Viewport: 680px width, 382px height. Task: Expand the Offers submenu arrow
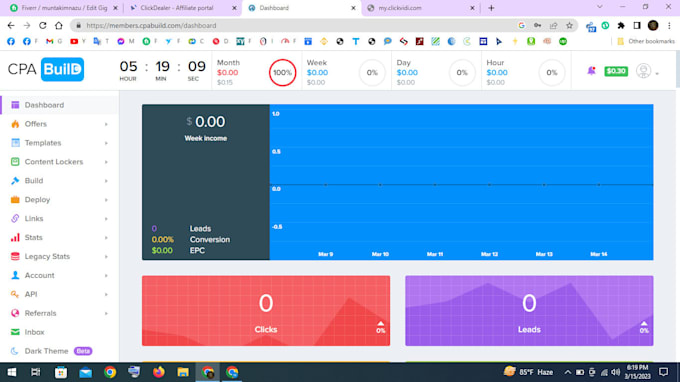pos(106,124)
